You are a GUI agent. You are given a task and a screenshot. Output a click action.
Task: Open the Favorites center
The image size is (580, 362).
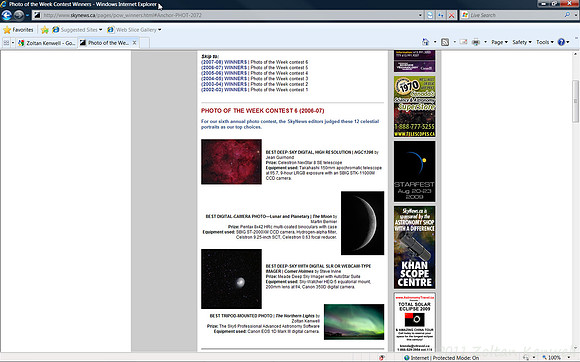[x=18, y=30]
